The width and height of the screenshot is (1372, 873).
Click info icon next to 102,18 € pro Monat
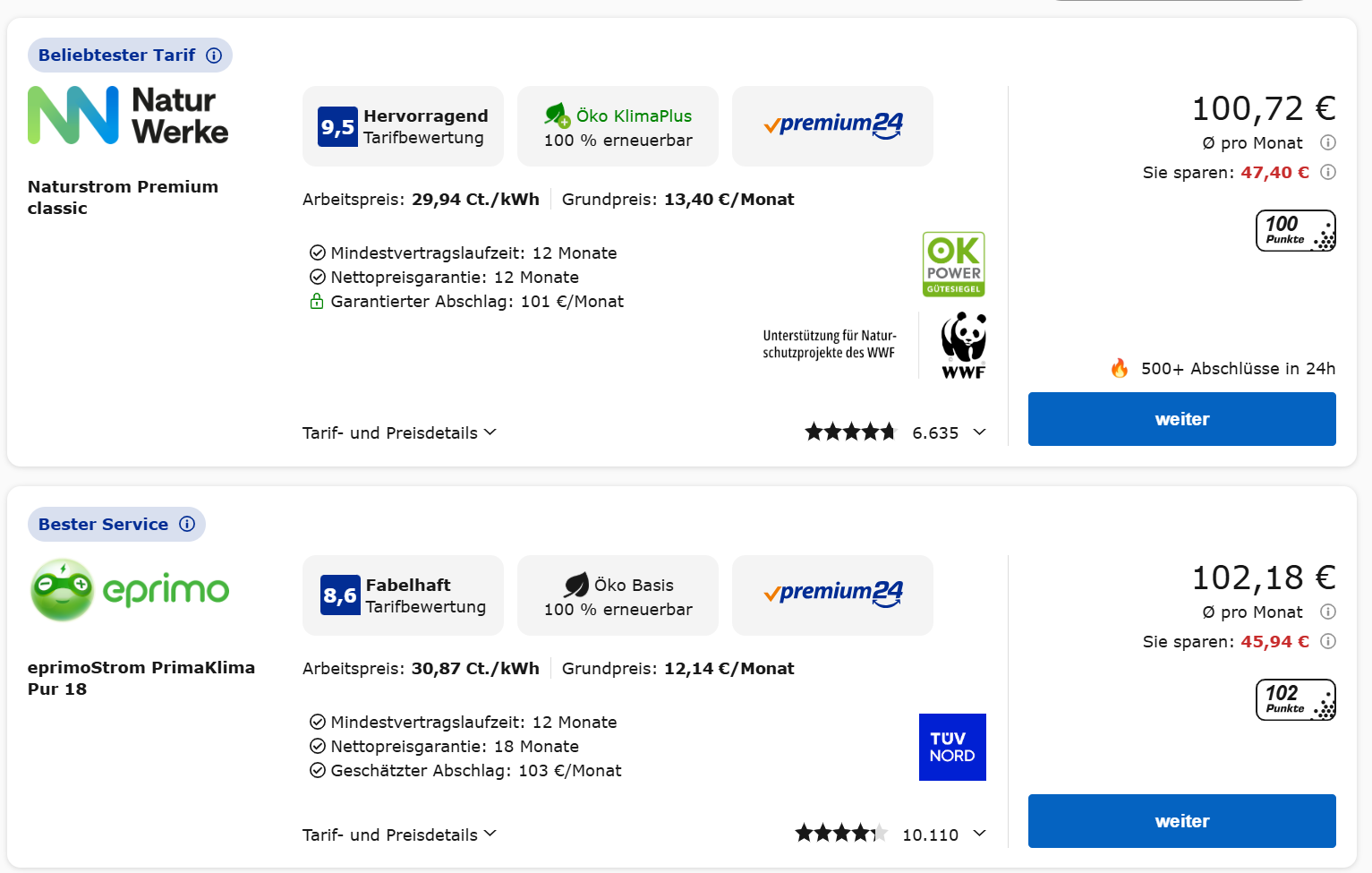(1328, 612)
